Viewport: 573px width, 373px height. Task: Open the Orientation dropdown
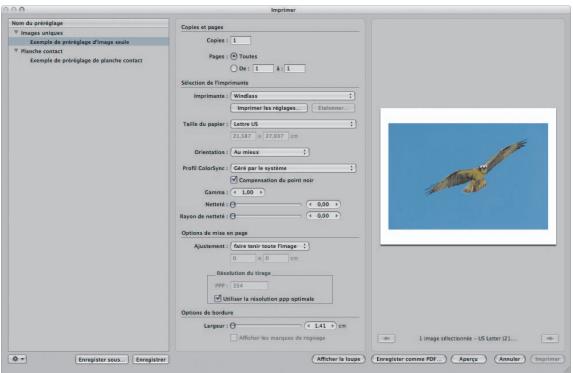tap(270, 152)
